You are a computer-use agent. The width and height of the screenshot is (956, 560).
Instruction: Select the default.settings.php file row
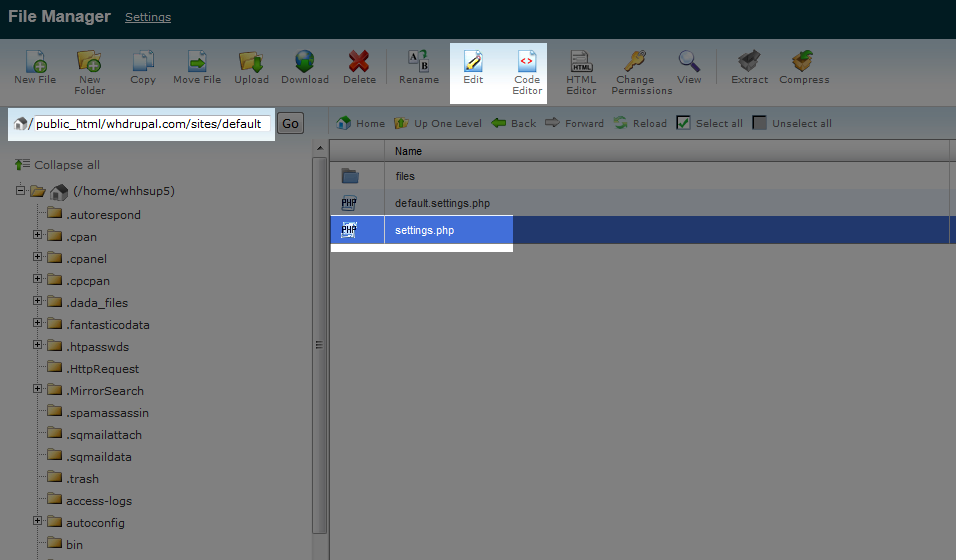442,203
